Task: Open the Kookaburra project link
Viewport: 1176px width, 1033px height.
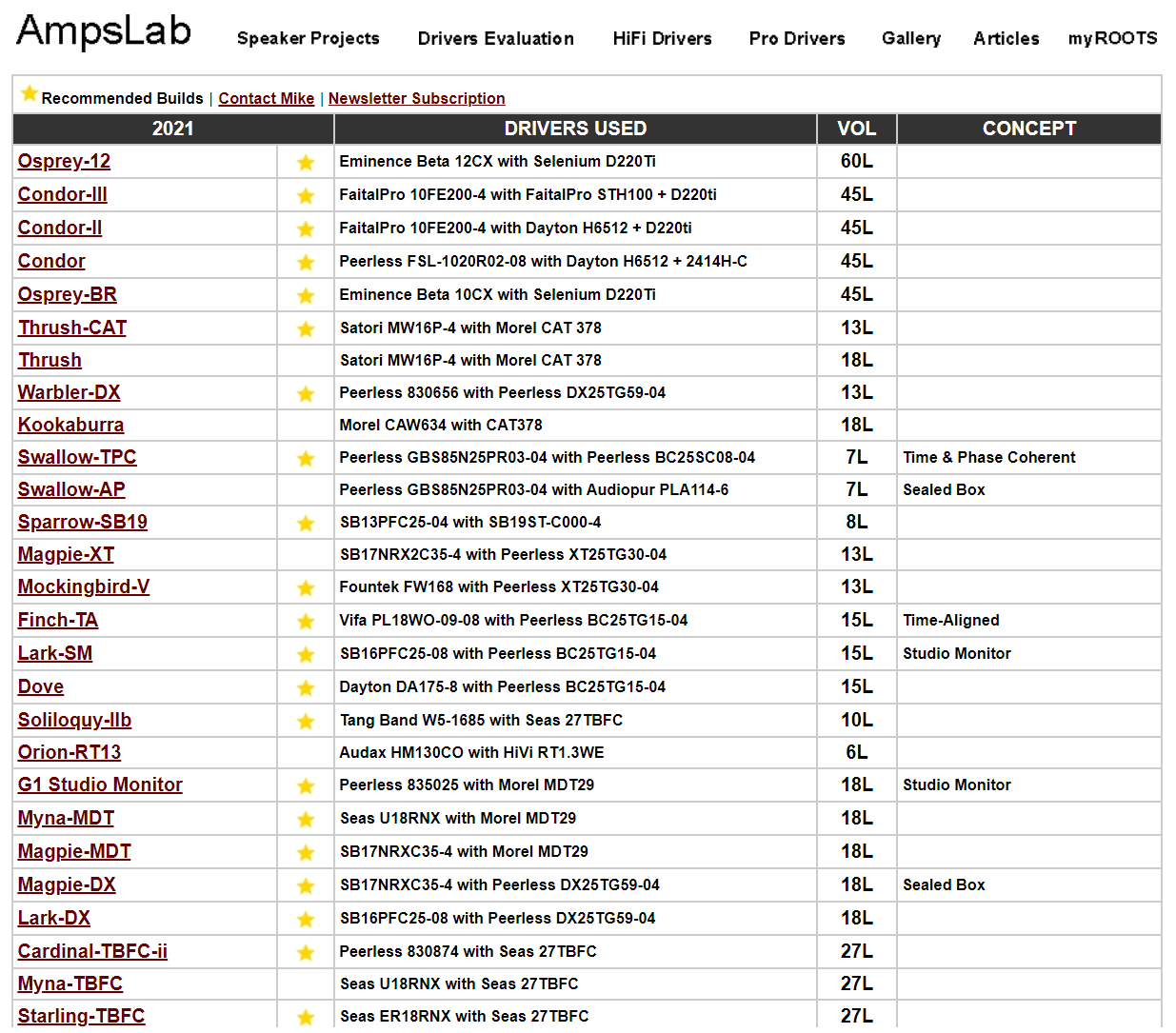Action: click(70, 425)
